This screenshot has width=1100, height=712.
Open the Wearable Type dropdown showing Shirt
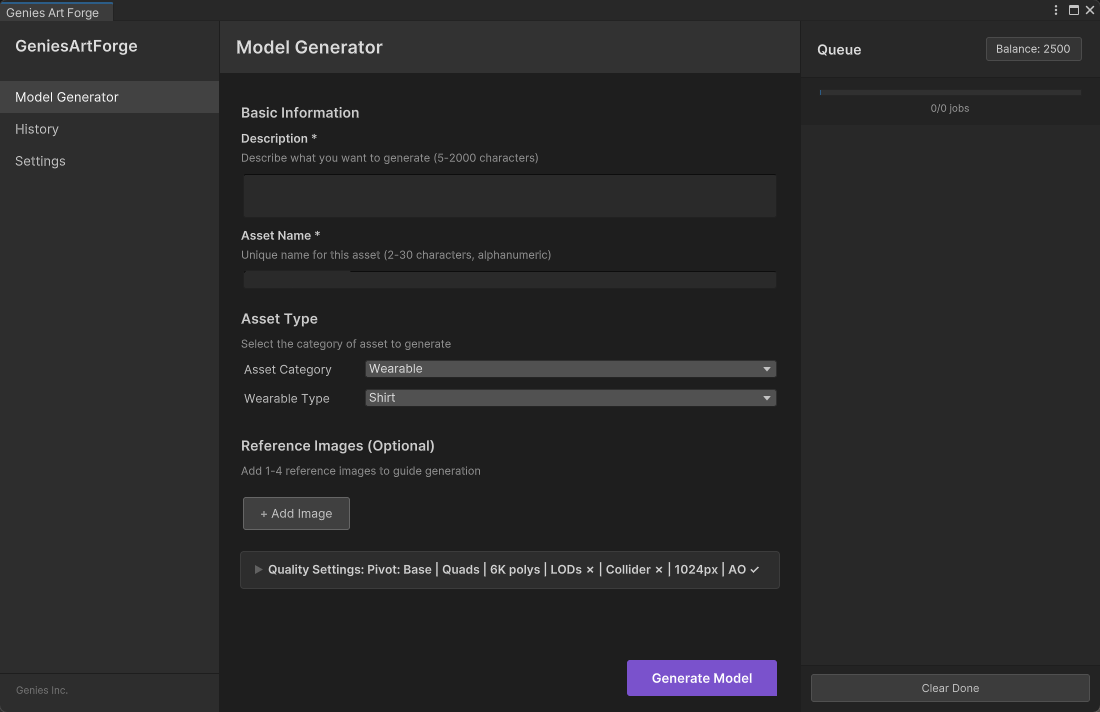(570, 398)
